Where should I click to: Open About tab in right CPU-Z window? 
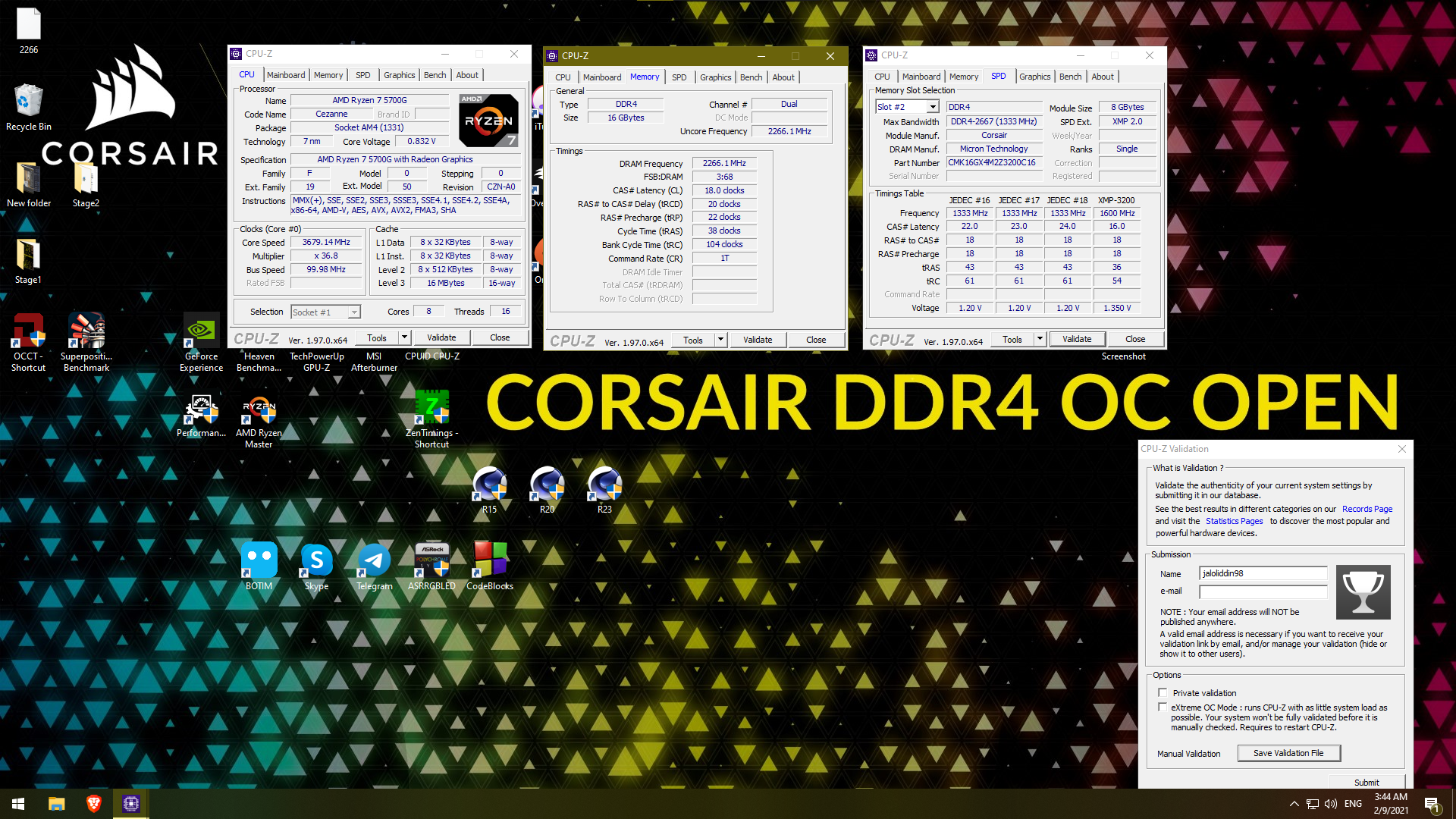pyautogui.click(x=1103, y=77)
